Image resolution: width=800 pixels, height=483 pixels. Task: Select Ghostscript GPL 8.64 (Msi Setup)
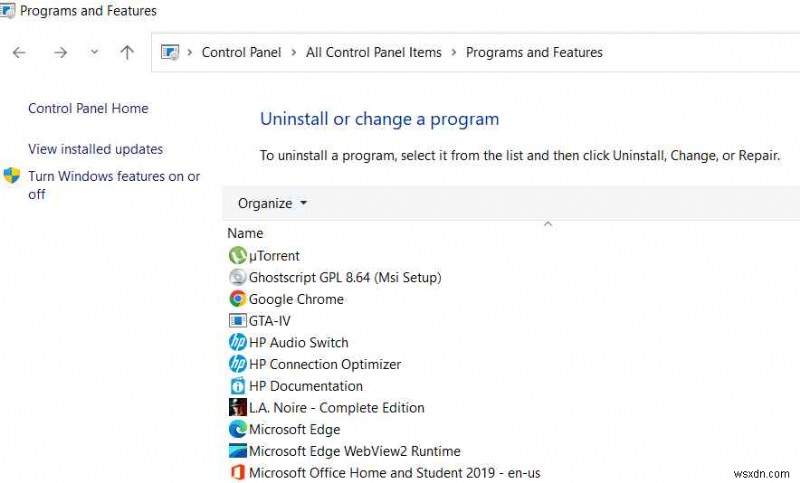[x=345, y=277]
